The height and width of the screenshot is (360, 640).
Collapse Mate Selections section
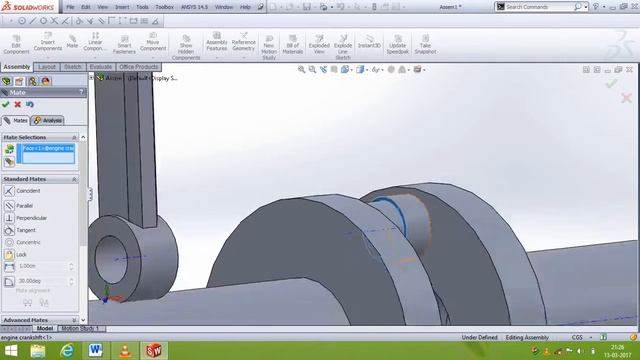(x=74, y=137)
